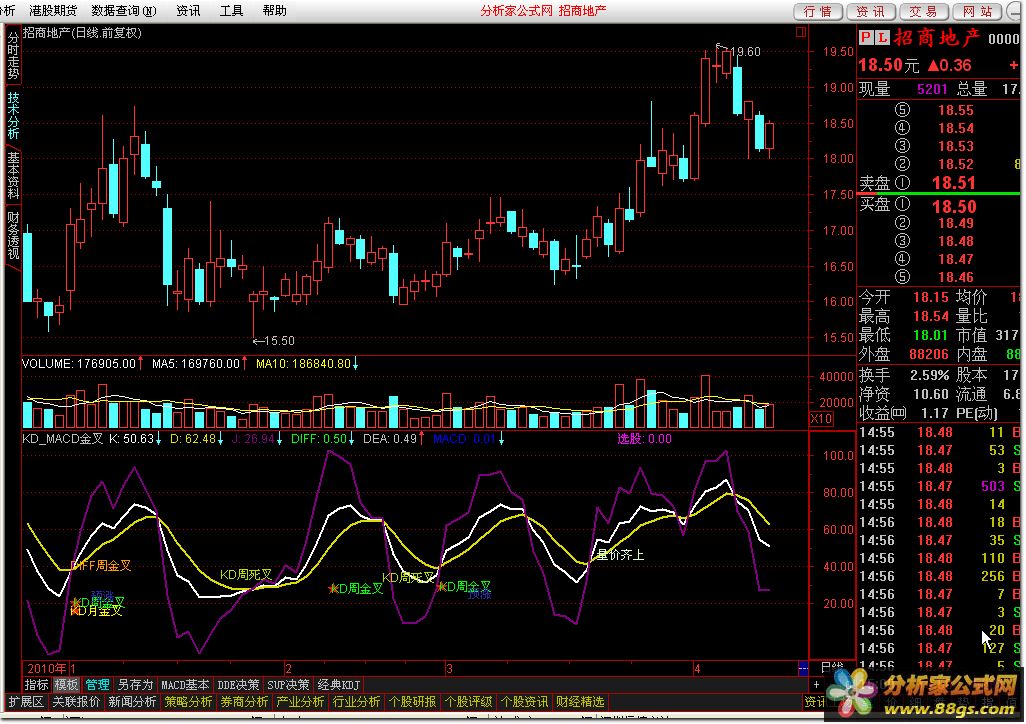Click the MA5: 169760.00 label
Viewport: 1026px width, 724px height.
196,364
